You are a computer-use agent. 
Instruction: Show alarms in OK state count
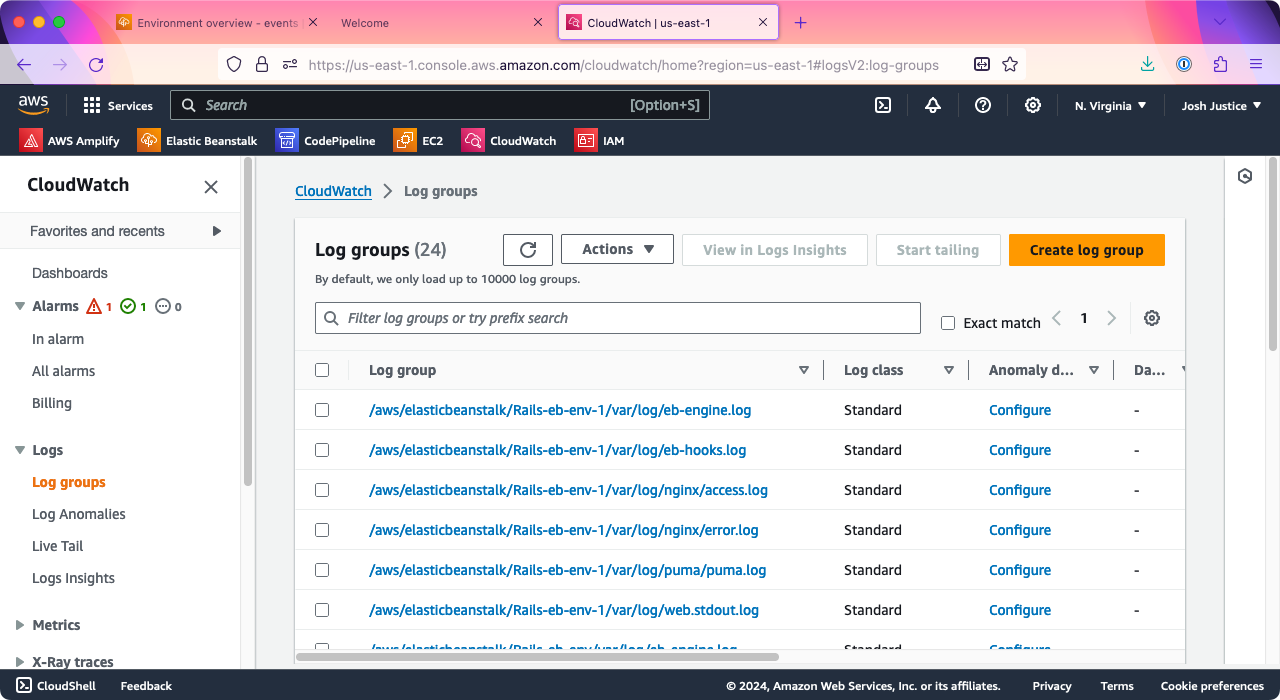(133, 306)
